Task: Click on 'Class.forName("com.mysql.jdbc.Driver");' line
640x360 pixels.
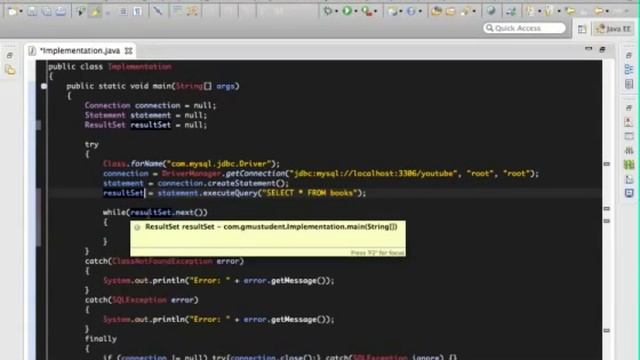Action: [x=191, y=164]
